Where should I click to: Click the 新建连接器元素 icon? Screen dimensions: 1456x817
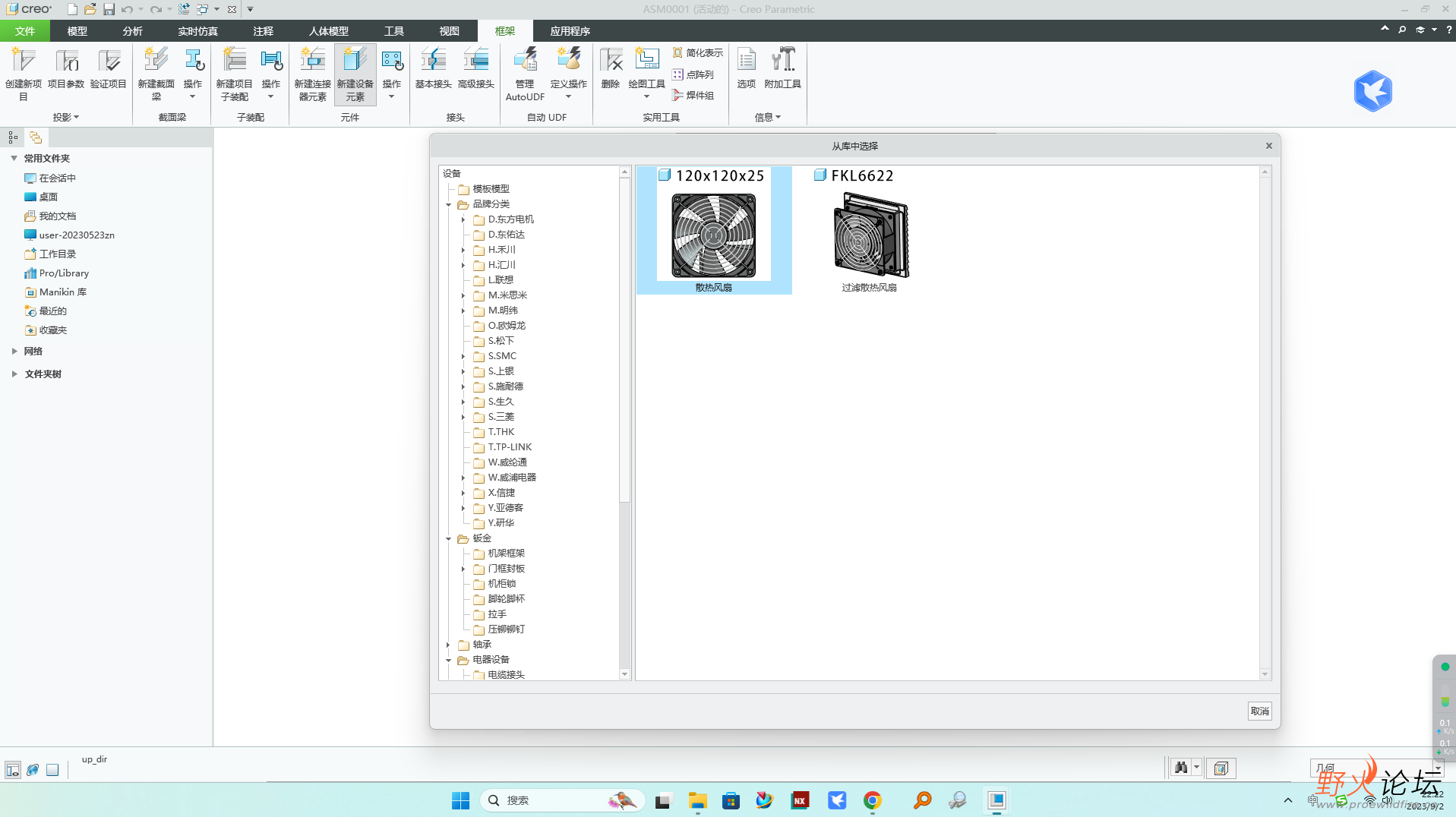[x=312, y=61]
